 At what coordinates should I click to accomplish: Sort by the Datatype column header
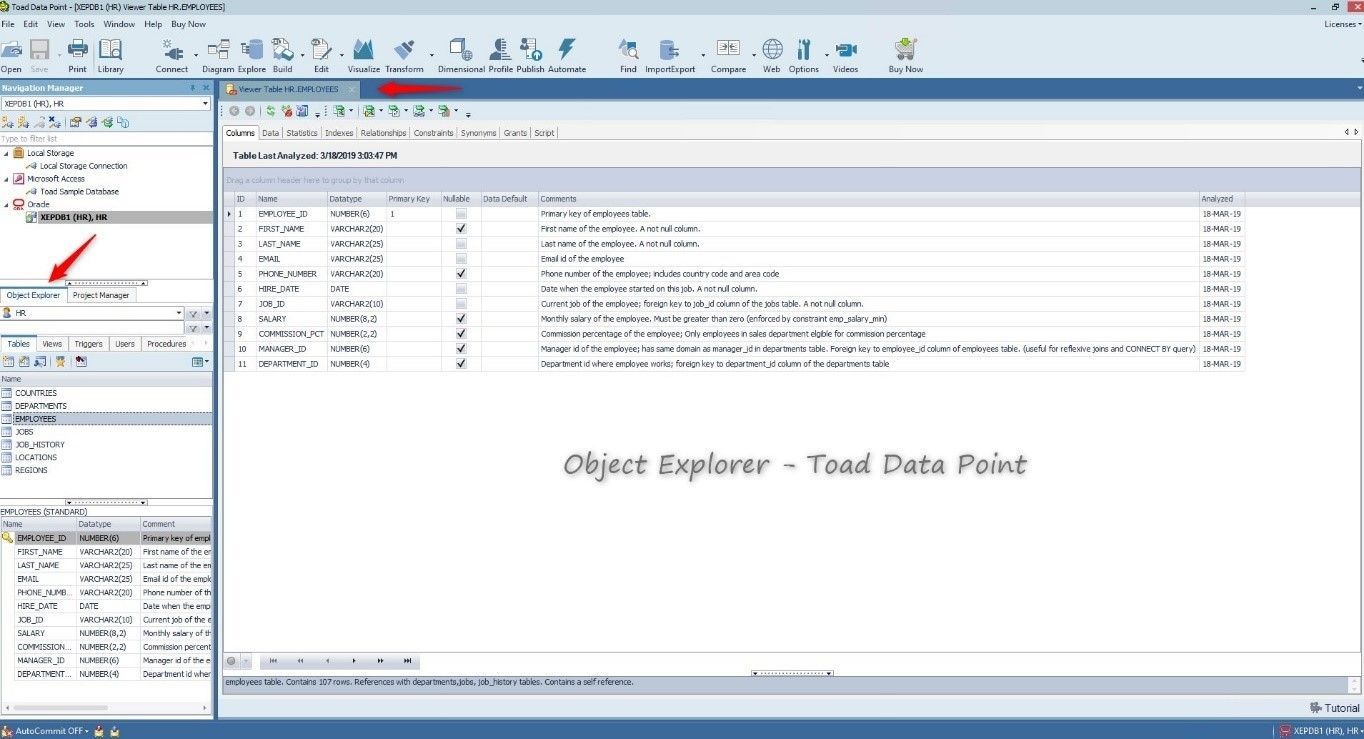click(x=356, y=199)
